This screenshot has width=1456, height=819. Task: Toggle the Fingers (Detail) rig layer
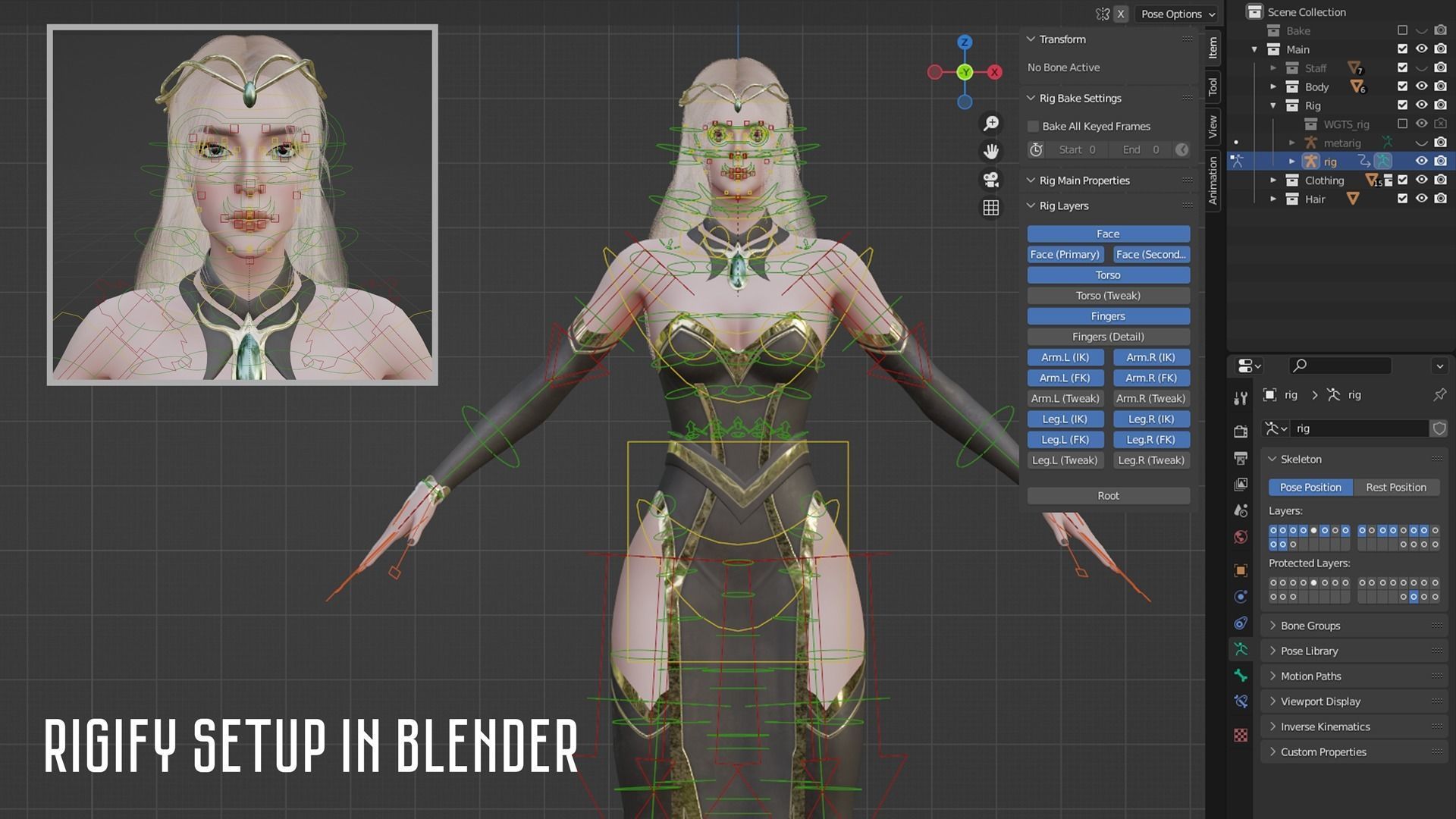pos(1108,337)
